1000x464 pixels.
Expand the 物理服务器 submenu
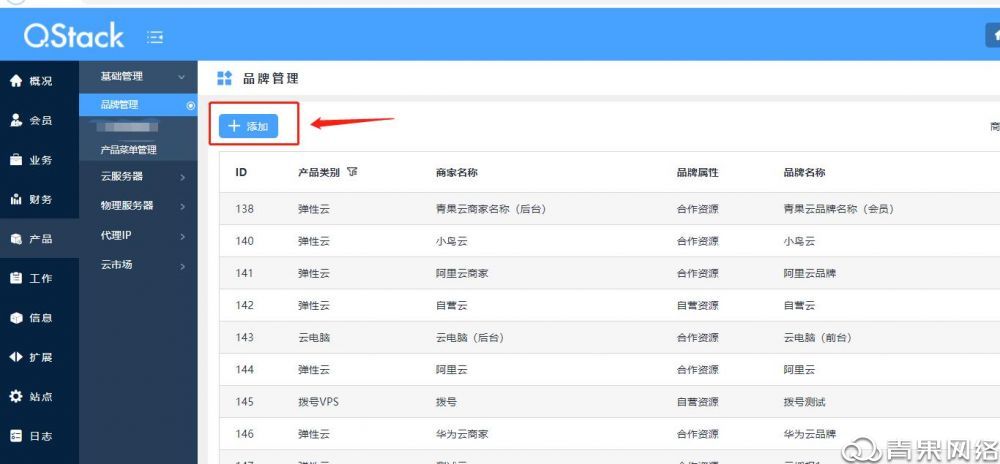tap(182, 207)
